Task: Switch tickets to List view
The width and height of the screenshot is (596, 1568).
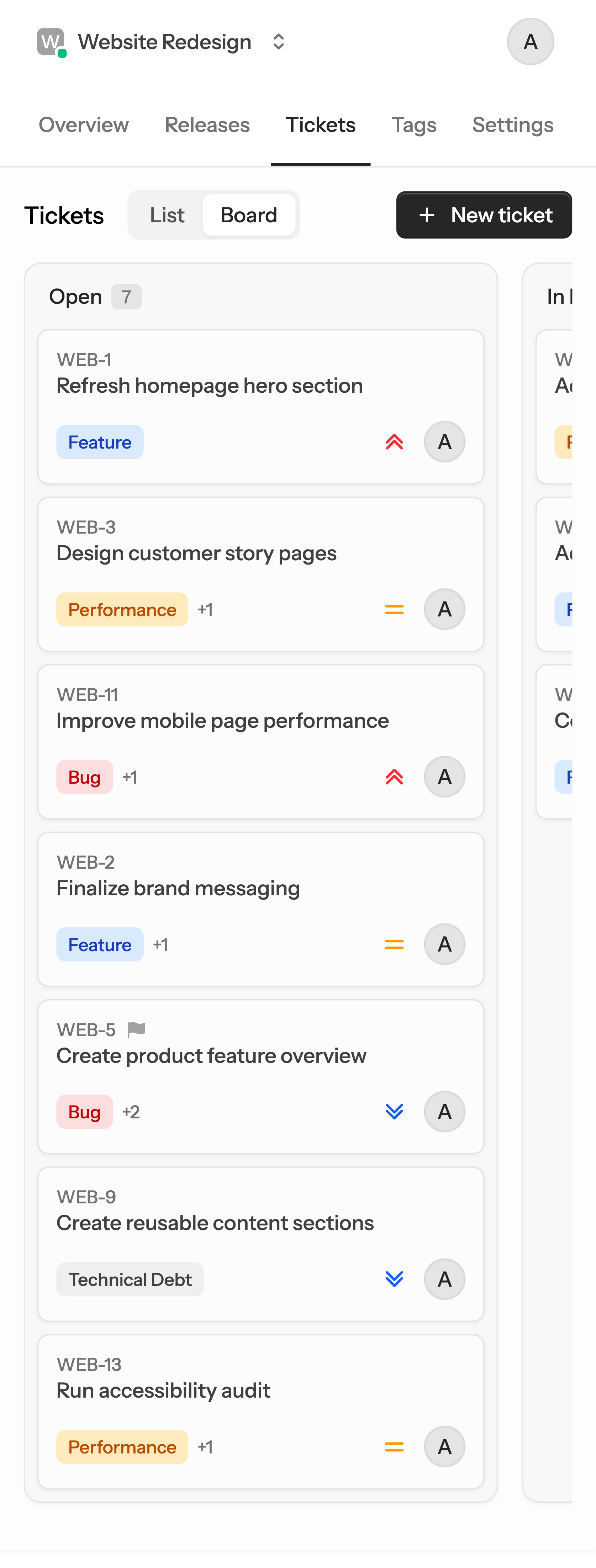Action: pos(167,215)
